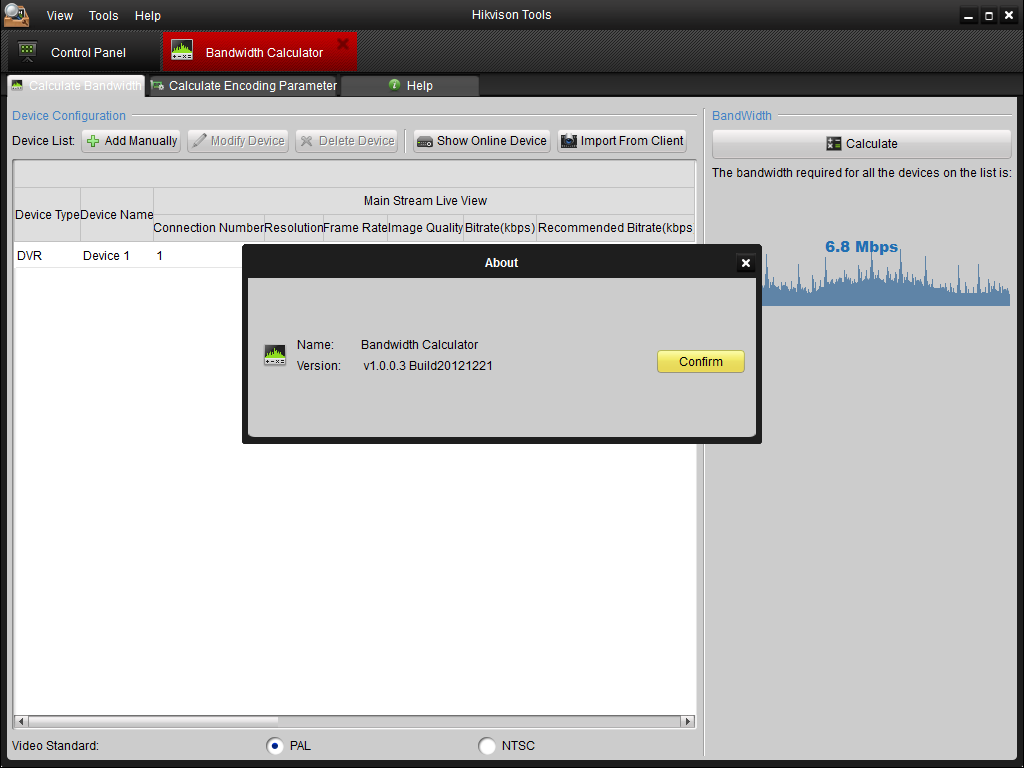Click the connection number value 1
1024x768 pixels.
point(159,256)
